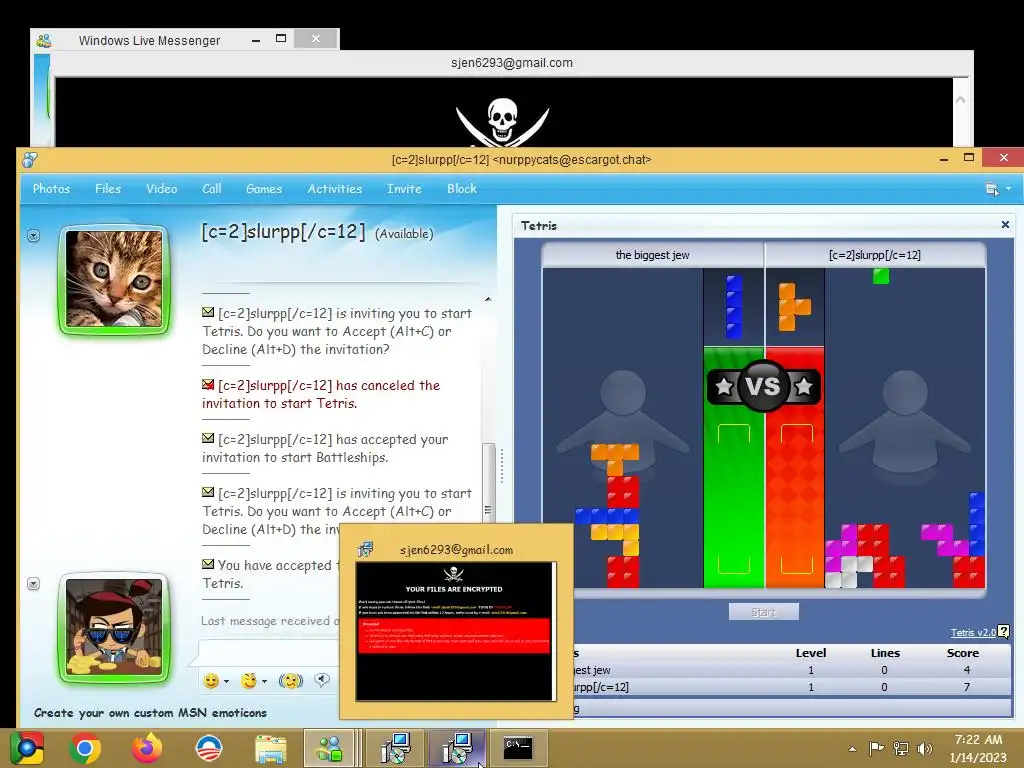Click envelope icon beside 'You have accepted'
The image size is (1024, 768).
[208, 564]
